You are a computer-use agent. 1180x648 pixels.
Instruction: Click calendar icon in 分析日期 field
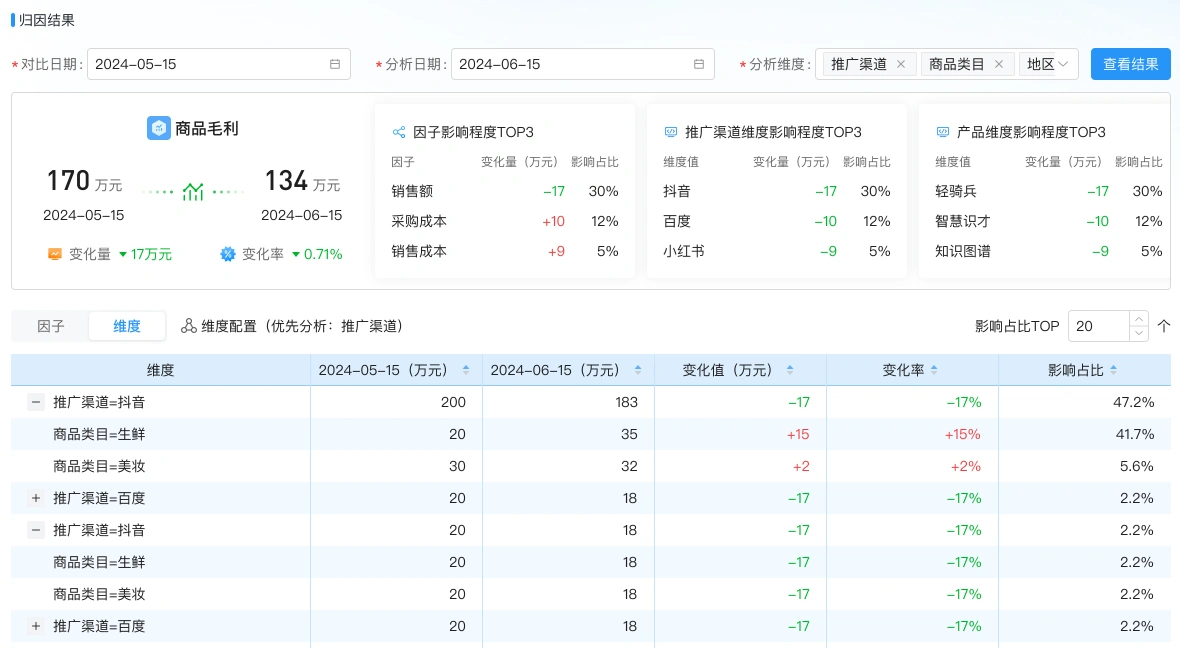(x=699, y=64)
